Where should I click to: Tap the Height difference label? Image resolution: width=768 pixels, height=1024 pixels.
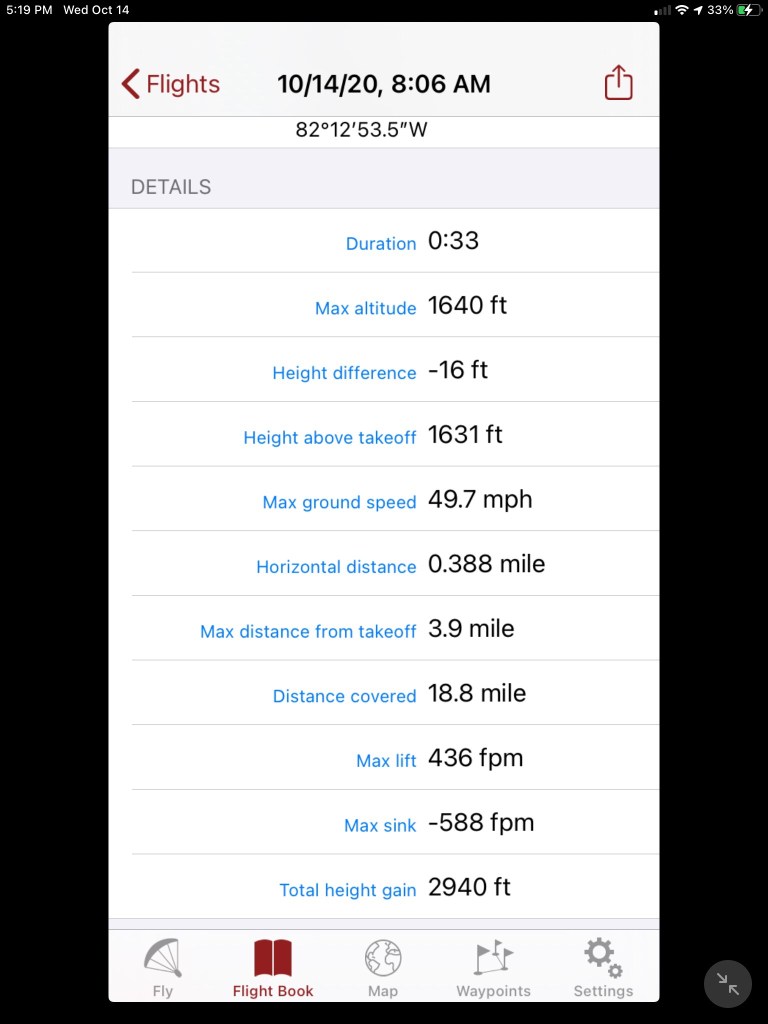coord(344,373)
